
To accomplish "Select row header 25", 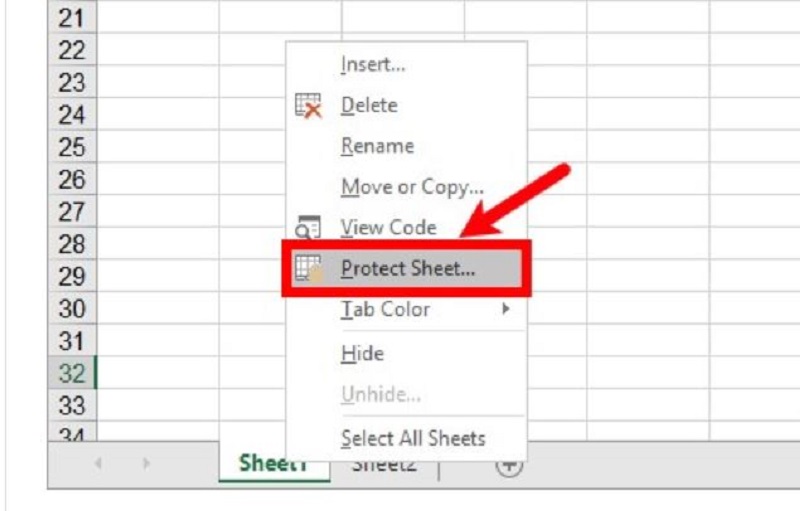I will pyautogui.click(x=72, y=147).
